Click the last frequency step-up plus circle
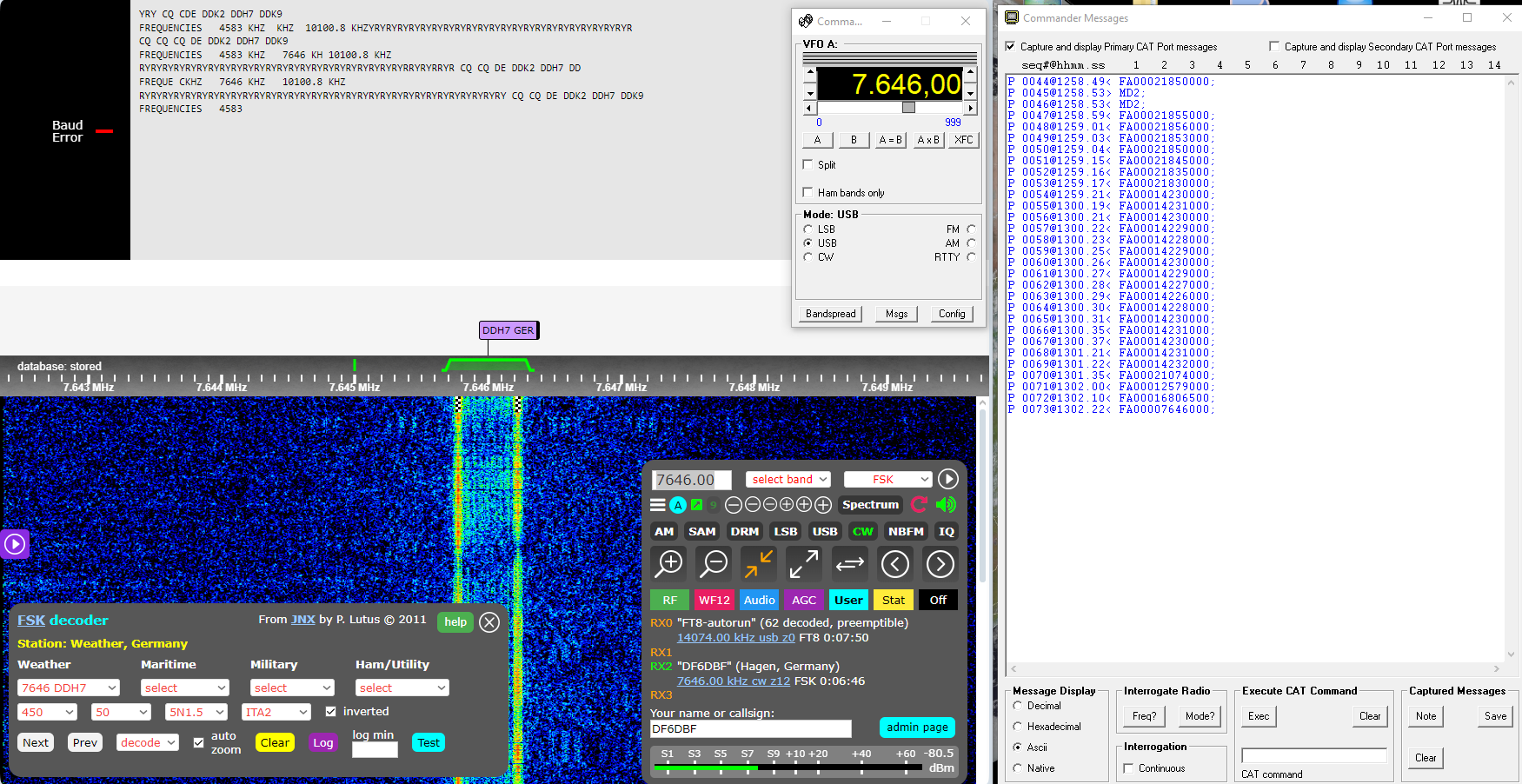The width and height of the screenshot is (1522, 784). pyautogui.click(x=823, y=505)
